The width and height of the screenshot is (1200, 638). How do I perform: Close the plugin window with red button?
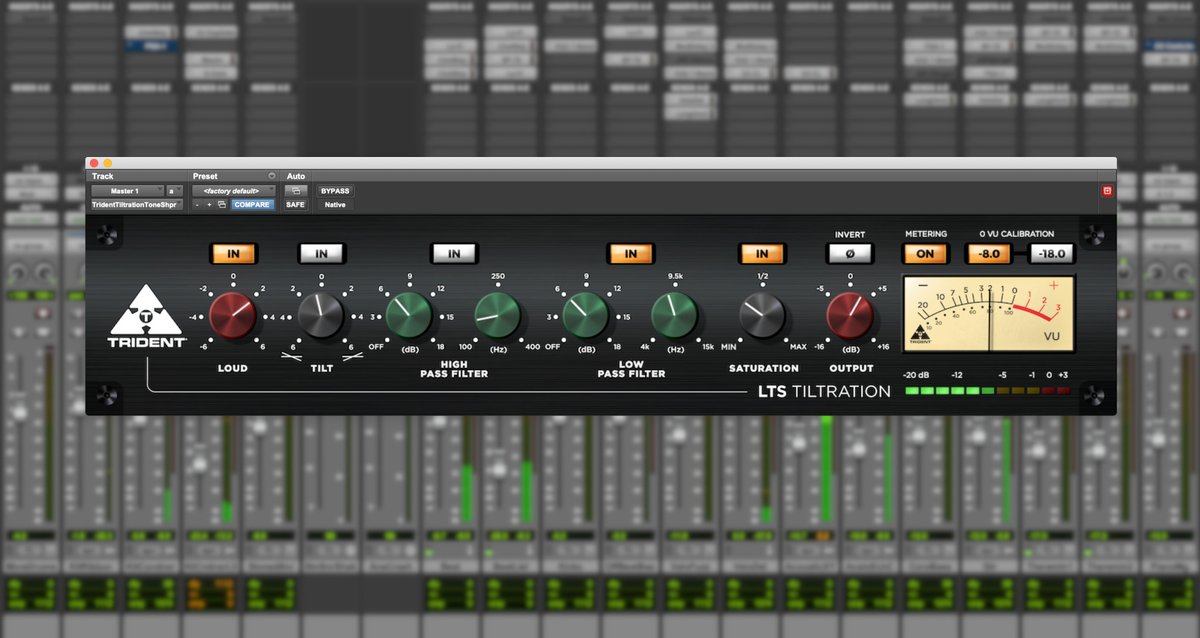(x=94, y=163)
